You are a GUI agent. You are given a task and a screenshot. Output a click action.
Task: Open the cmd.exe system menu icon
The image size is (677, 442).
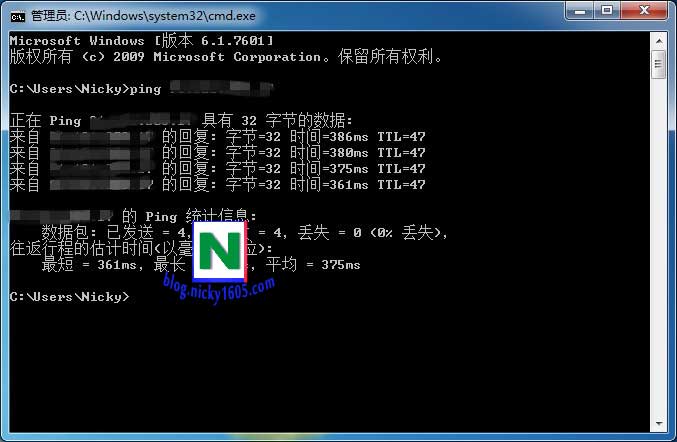18,16
